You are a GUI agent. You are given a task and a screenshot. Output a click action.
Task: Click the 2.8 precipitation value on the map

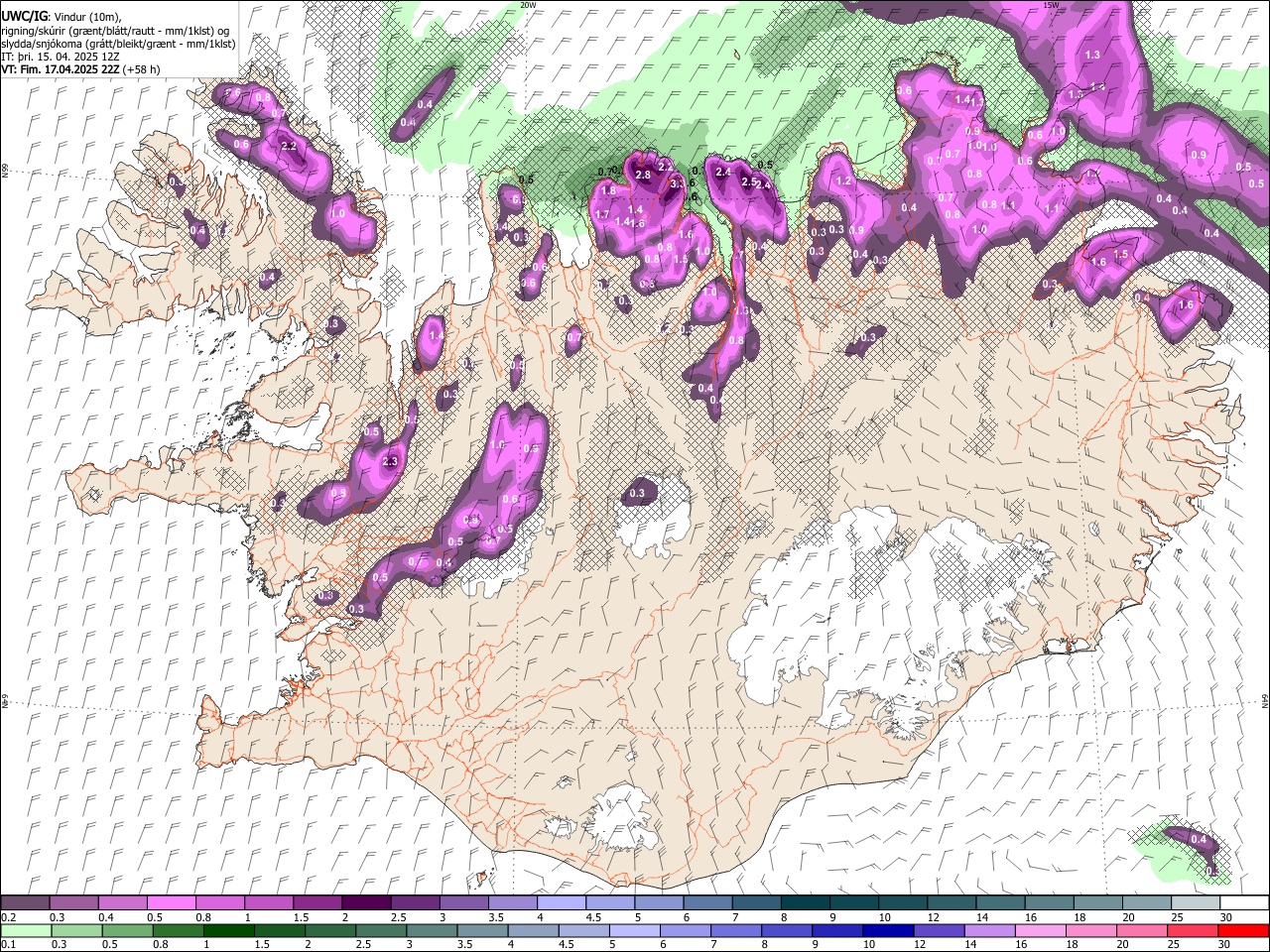pyautogui.click(x=642, y=176)
